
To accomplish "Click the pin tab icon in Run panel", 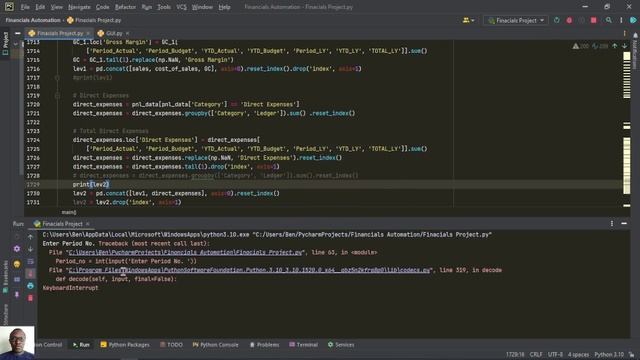I will [17, 294].
